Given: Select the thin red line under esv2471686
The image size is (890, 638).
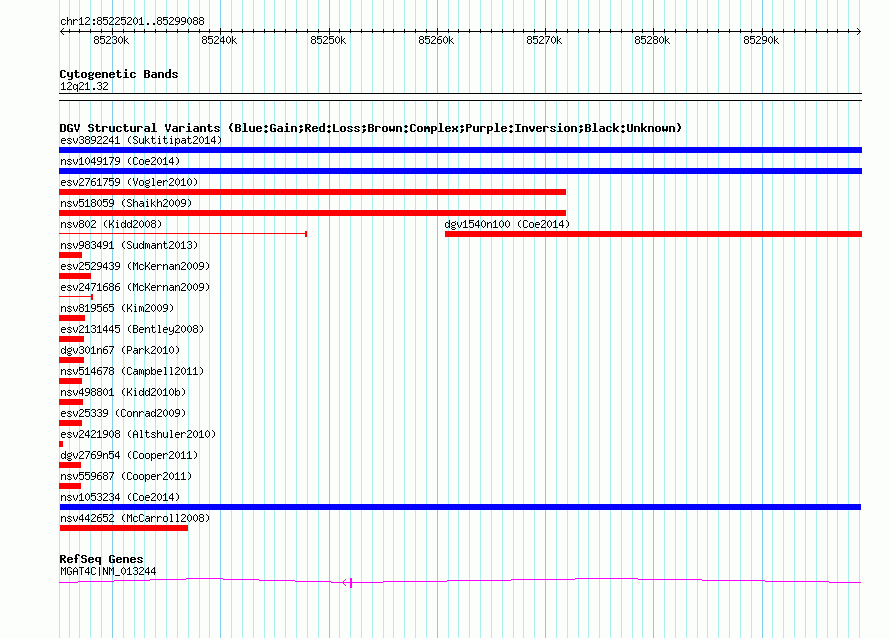Looking at the screenshot, I should click(x=76, y=297).
